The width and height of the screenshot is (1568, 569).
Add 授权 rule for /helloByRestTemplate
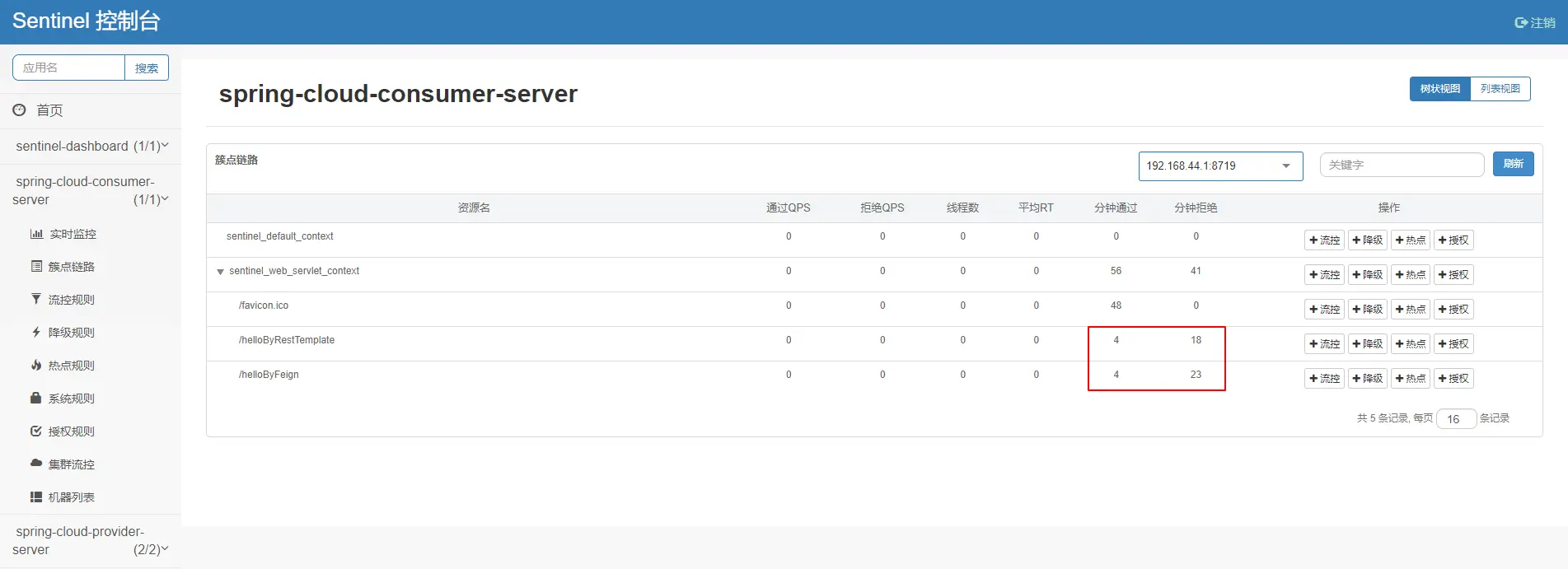[x=1453, y=344]
